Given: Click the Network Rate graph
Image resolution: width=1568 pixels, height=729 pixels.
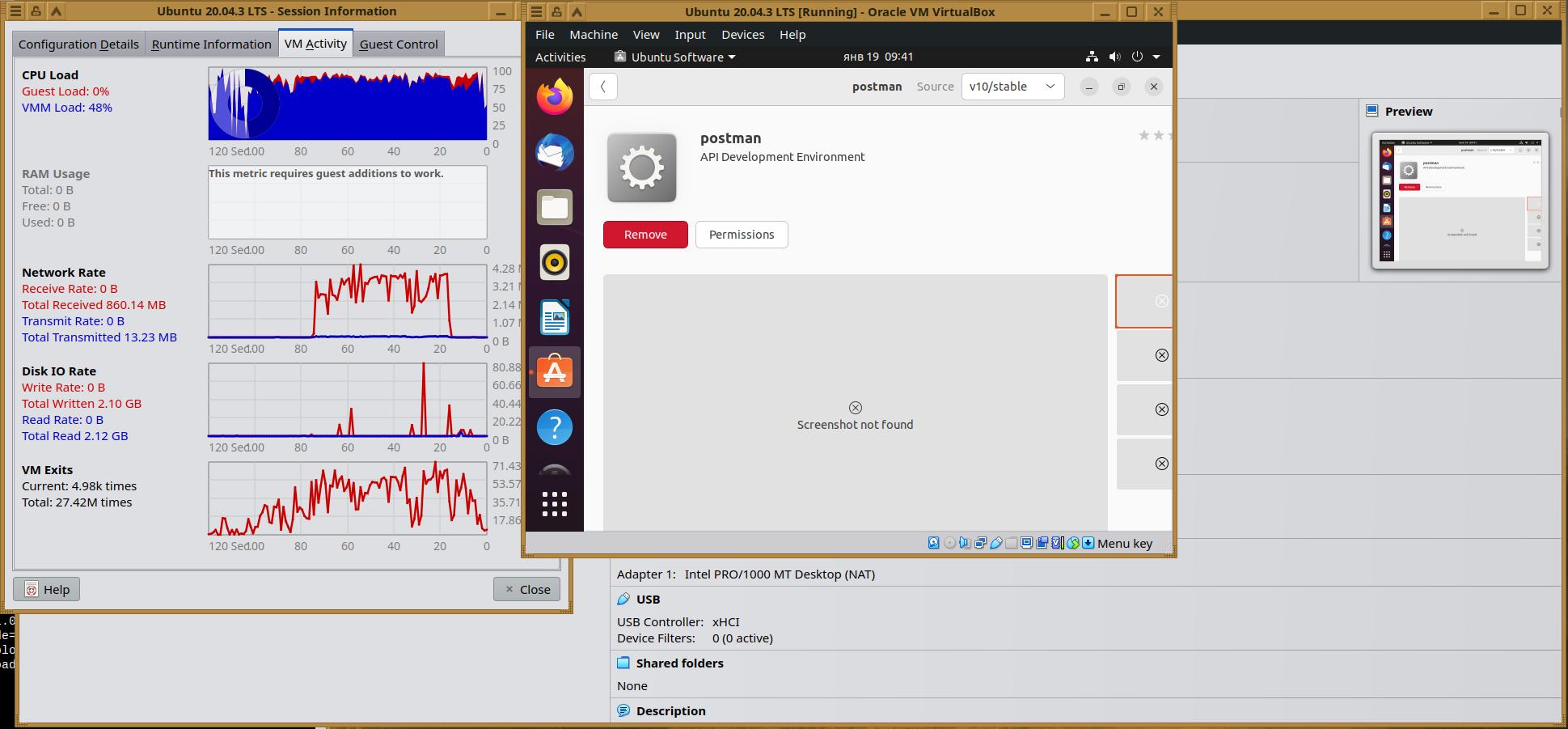Looking at the screenshot, I should 348,301.
